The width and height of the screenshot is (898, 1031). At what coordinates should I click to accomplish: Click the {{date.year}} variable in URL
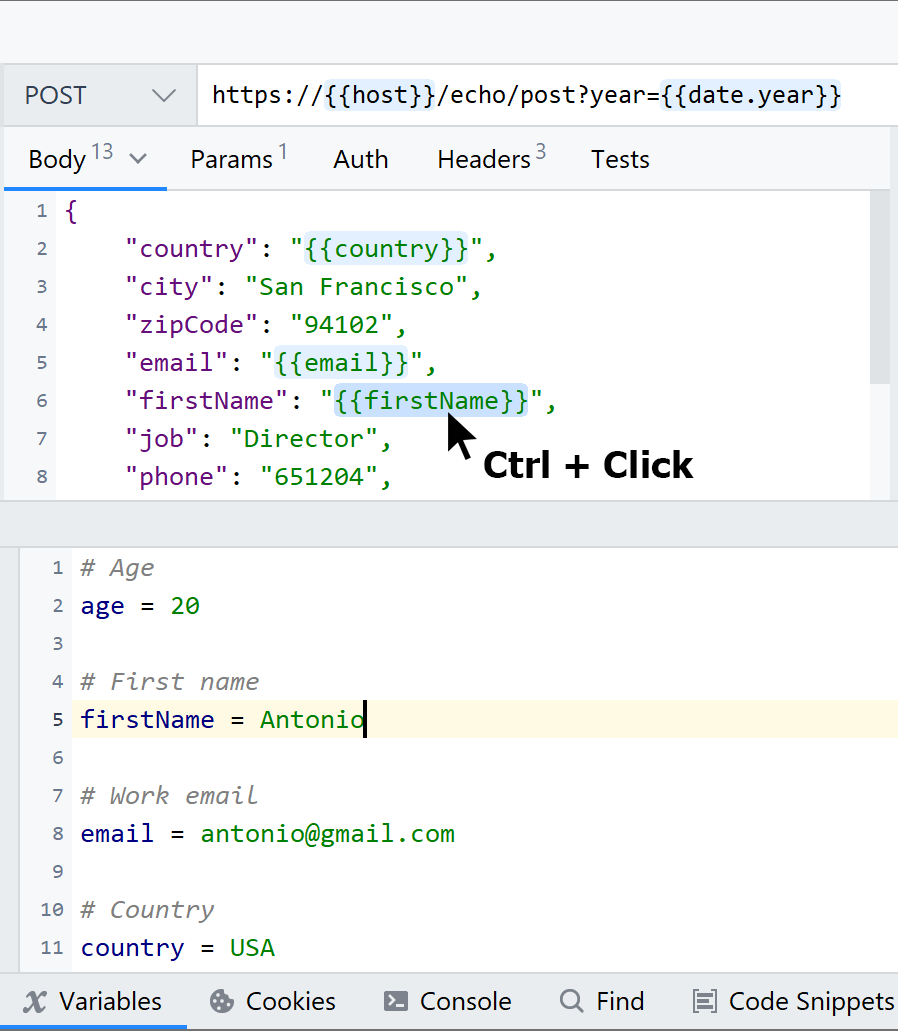click(x=750, y=96)
